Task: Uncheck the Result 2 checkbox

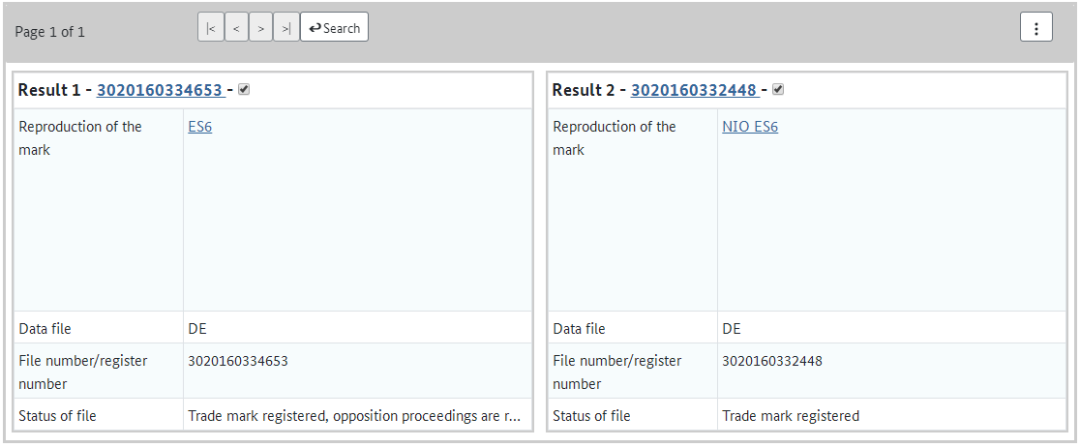Action: click(x=778, y=90)
